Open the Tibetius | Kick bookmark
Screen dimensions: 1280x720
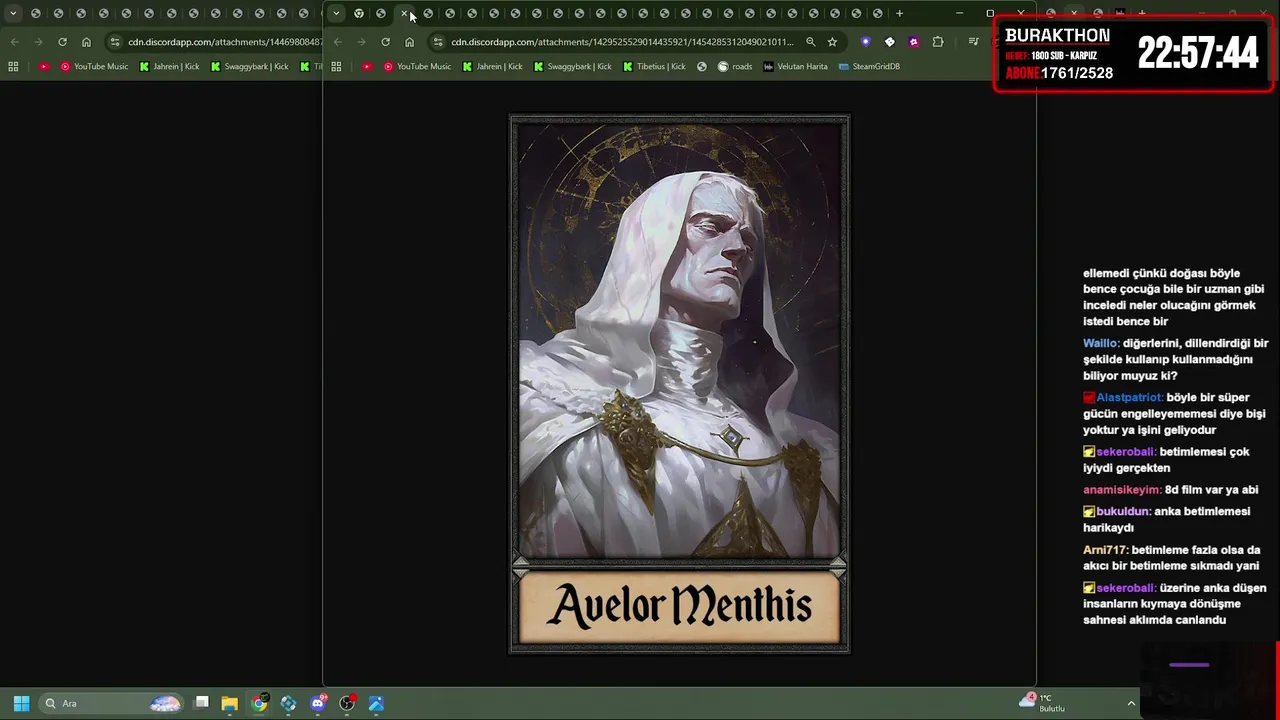point(654,66)
